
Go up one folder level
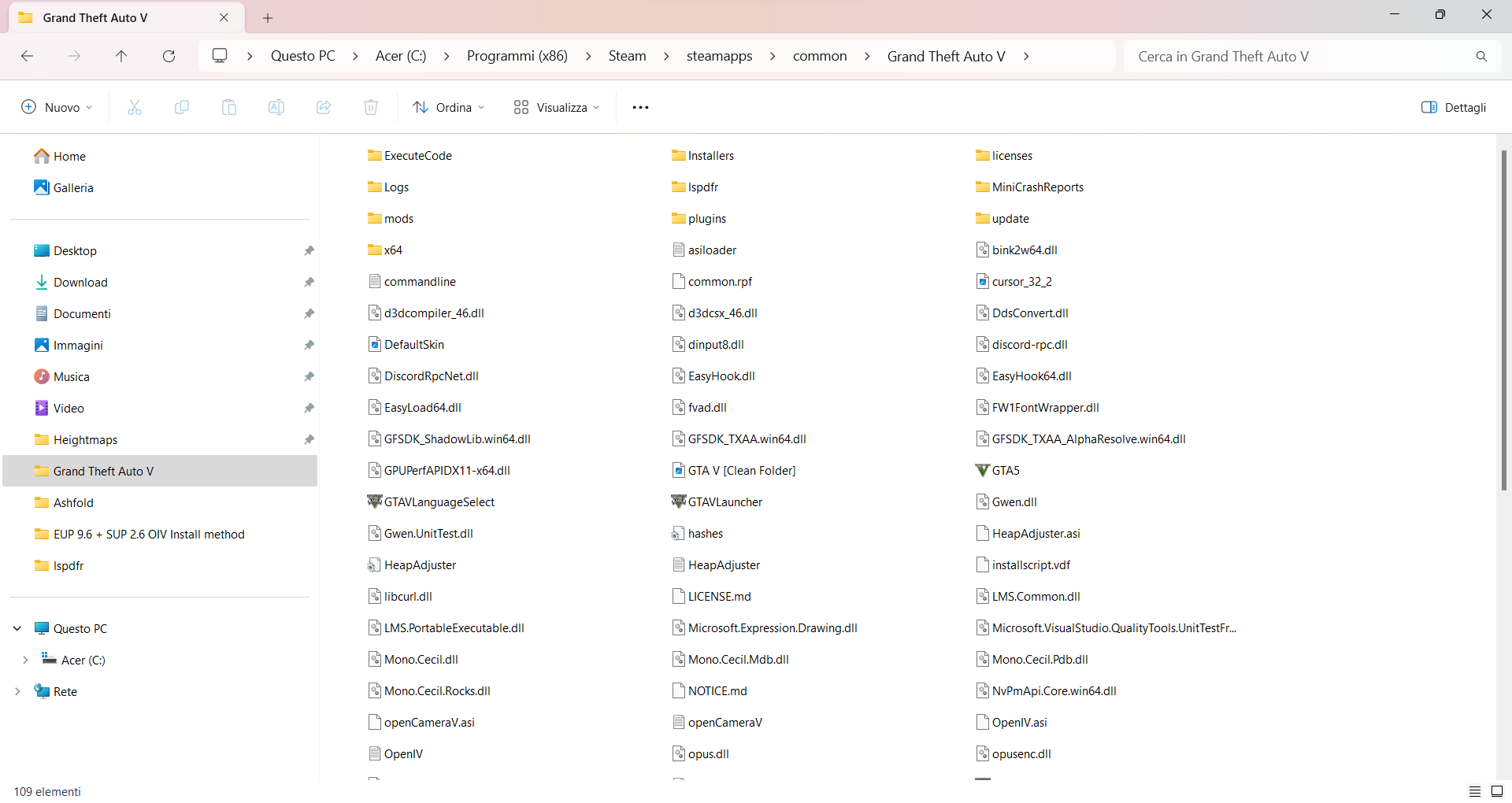click(x=121, y=56)
